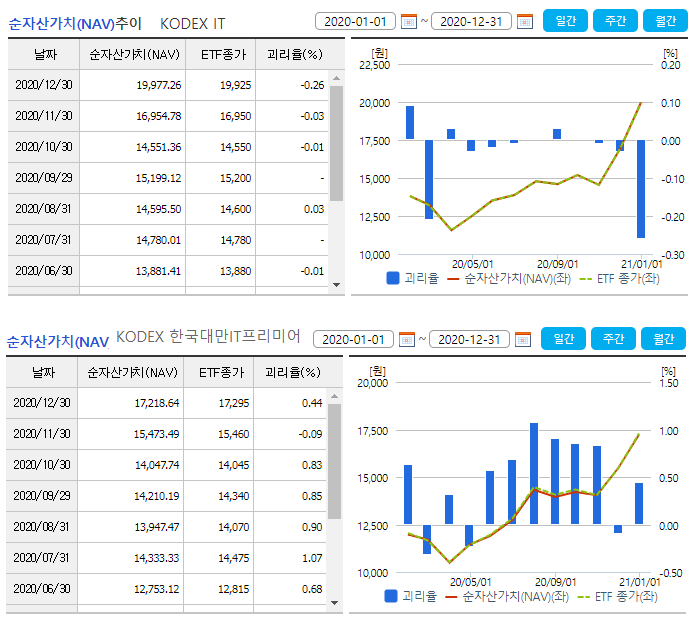Click scrollbar thumb of KODEX IT table

[336, 143]
